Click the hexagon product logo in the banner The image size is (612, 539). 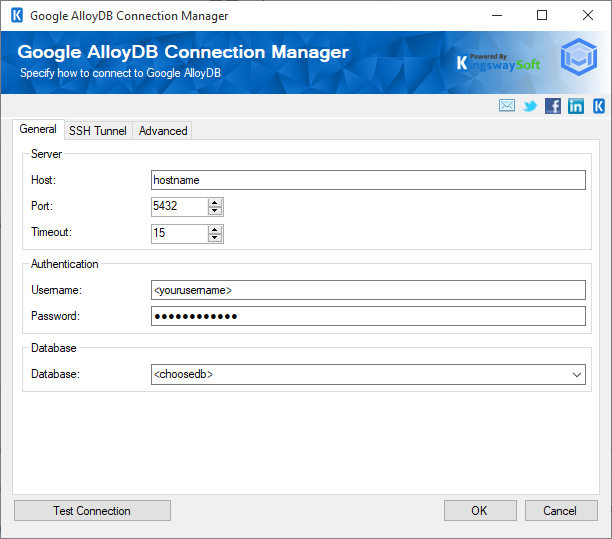coord(578,57)
